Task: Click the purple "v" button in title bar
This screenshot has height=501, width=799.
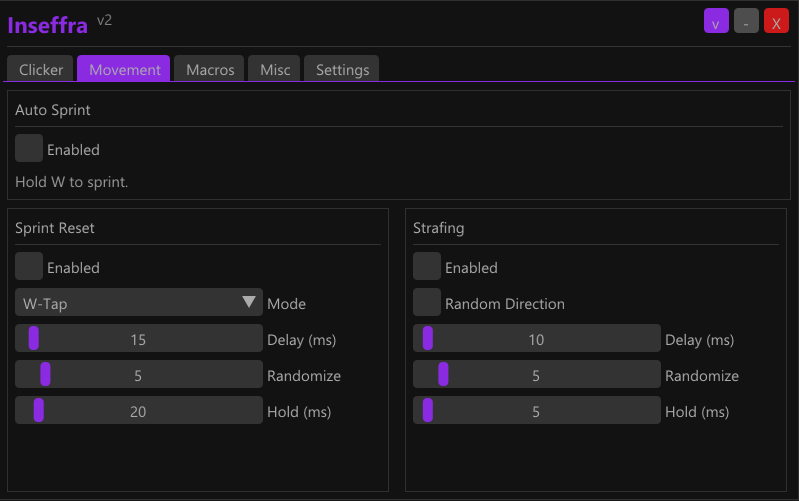Action: [x=716, y=21]
